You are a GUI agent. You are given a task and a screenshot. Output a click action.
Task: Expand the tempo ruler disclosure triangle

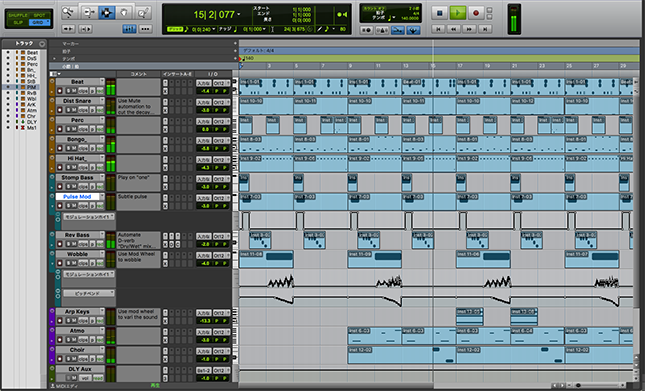coord(54,59)
